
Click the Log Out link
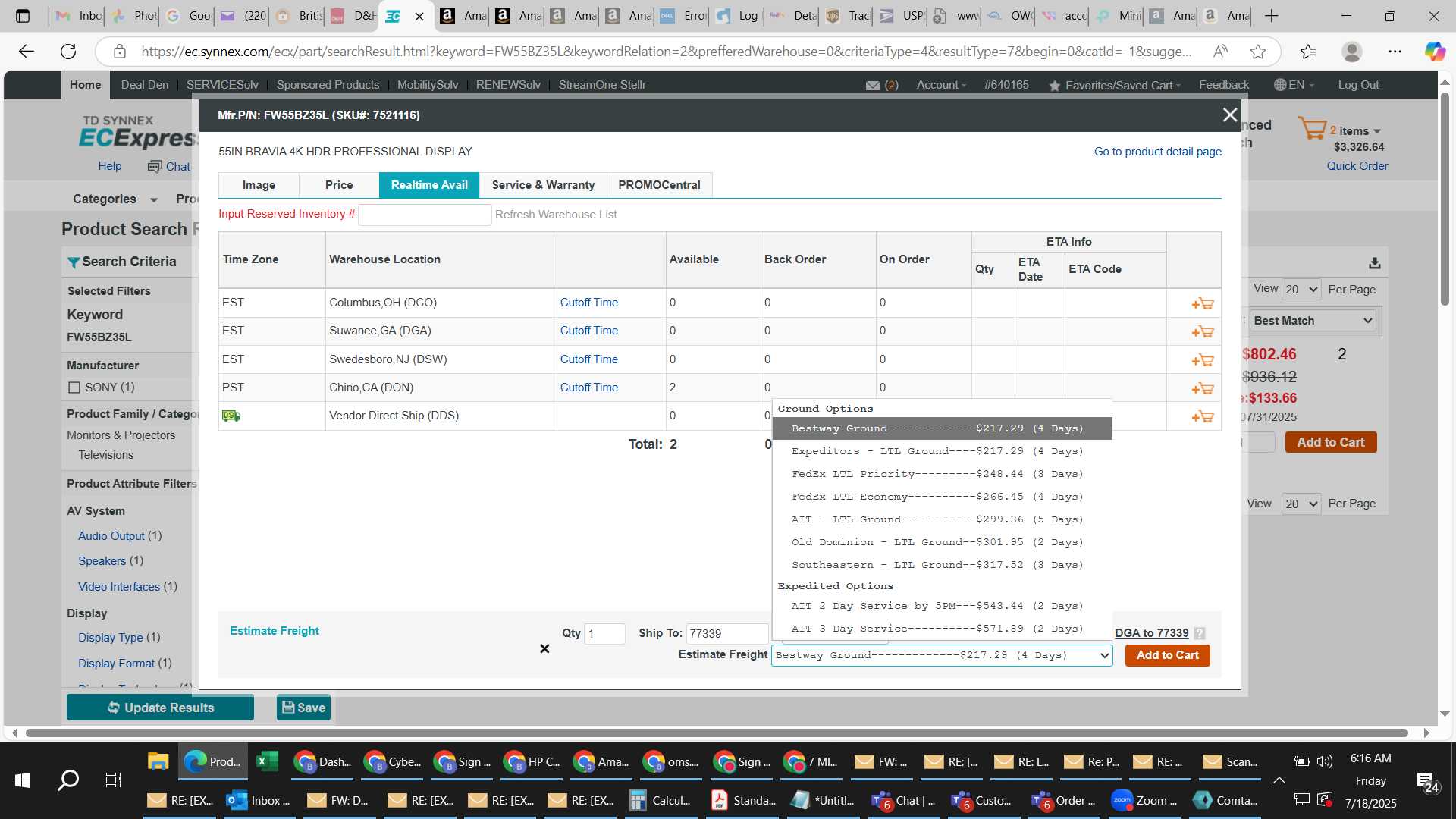(x=1358, y=85)
